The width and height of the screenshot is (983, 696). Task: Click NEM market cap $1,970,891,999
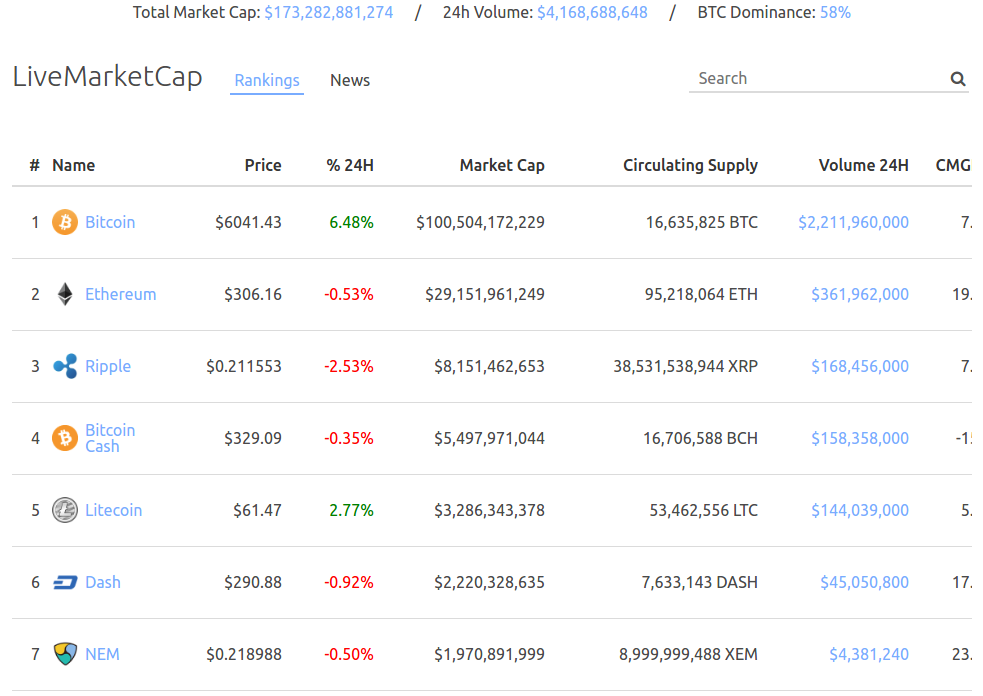pyautogui.click(x=489, y=654)
